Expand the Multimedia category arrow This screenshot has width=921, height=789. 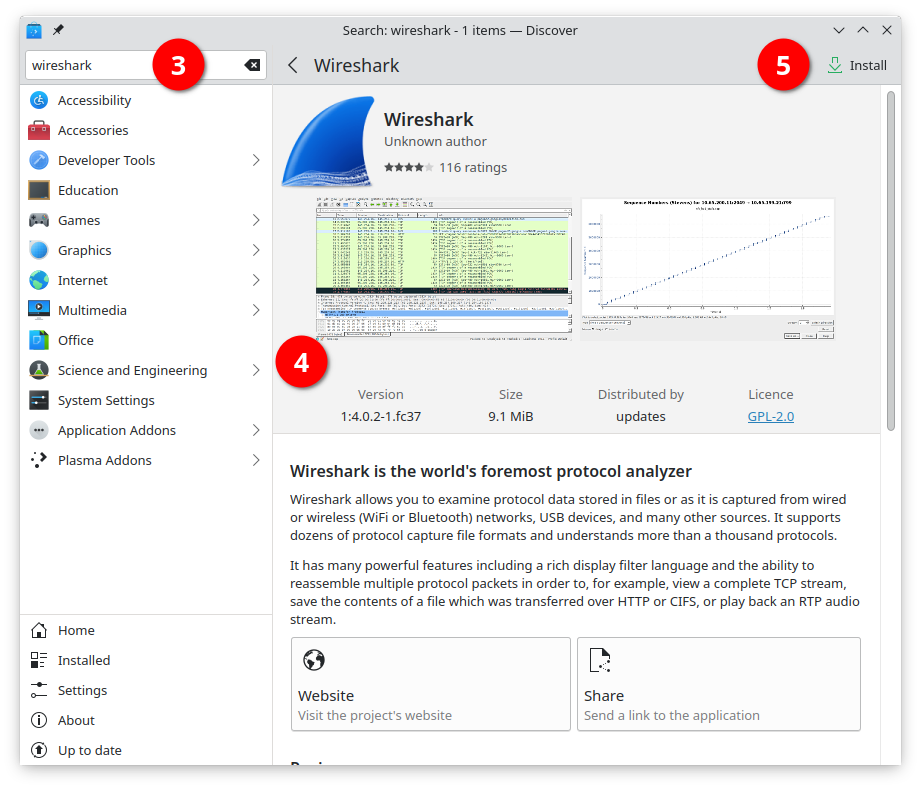click(256, 310)
